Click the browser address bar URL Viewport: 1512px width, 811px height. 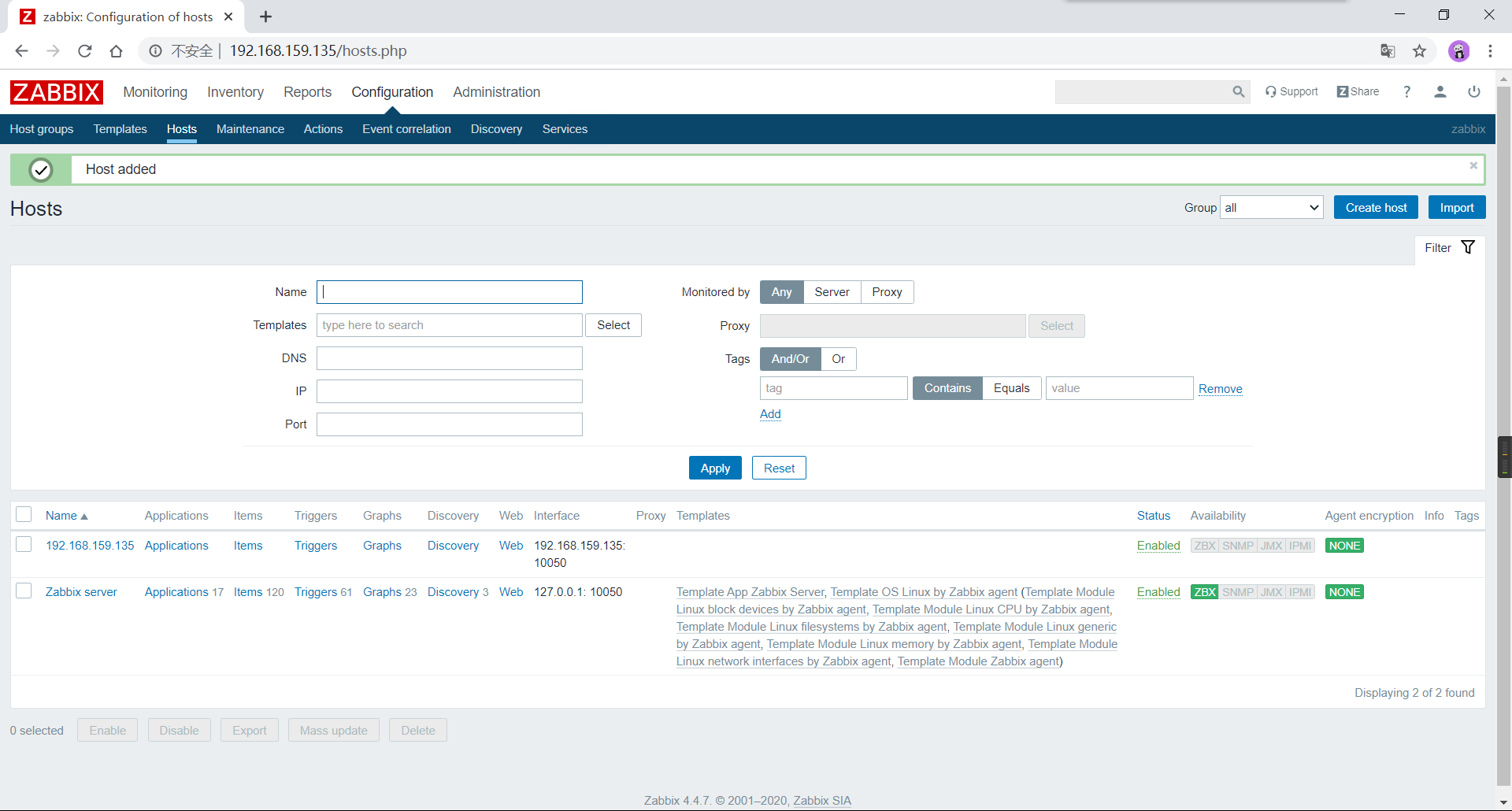[318, 51]
